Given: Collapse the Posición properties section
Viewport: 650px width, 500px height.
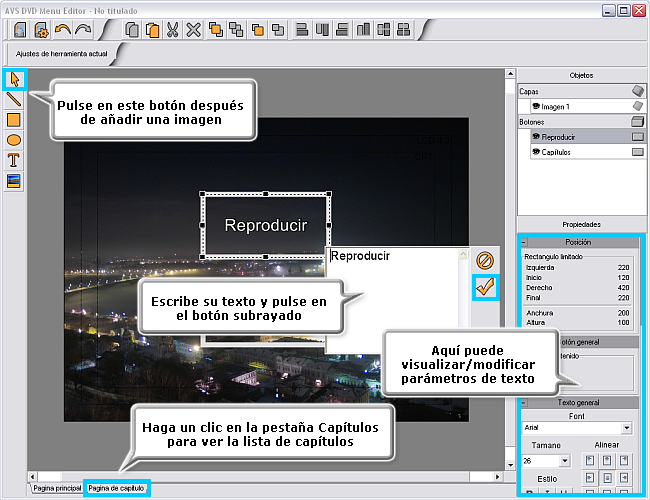Looking at the screenshot, I should (524, 242).
